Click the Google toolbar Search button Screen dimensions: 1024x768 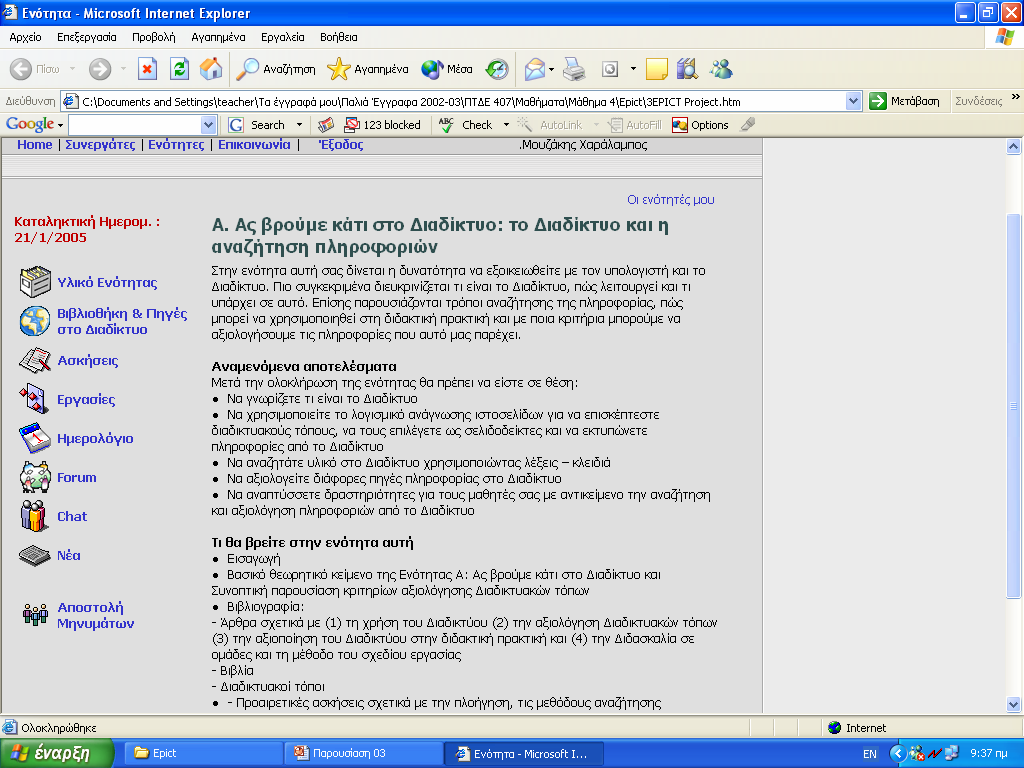click(x=258, y=125)
